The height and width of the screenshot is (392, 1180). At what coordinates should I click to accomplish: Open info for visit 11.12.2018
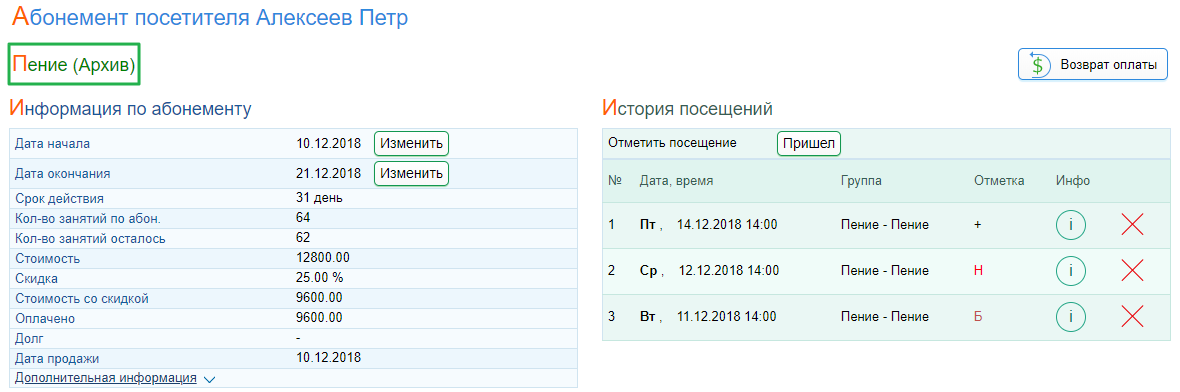click(x=1071, y=317)
